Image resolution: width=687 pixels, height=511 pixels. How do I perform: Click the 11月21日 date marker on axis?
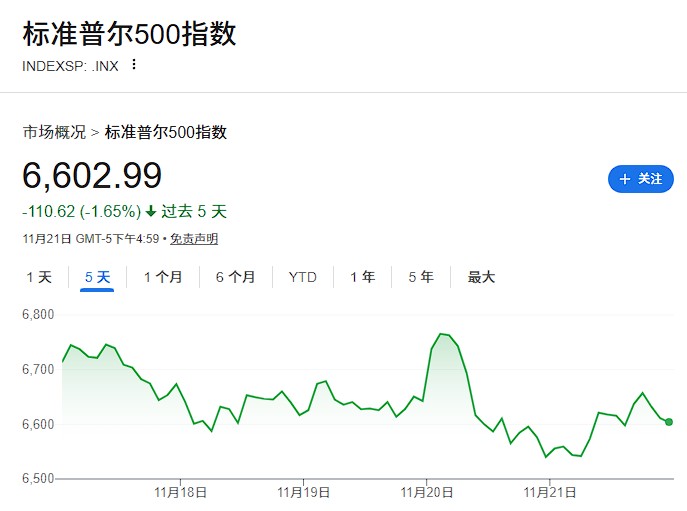[x=551, y=492]
